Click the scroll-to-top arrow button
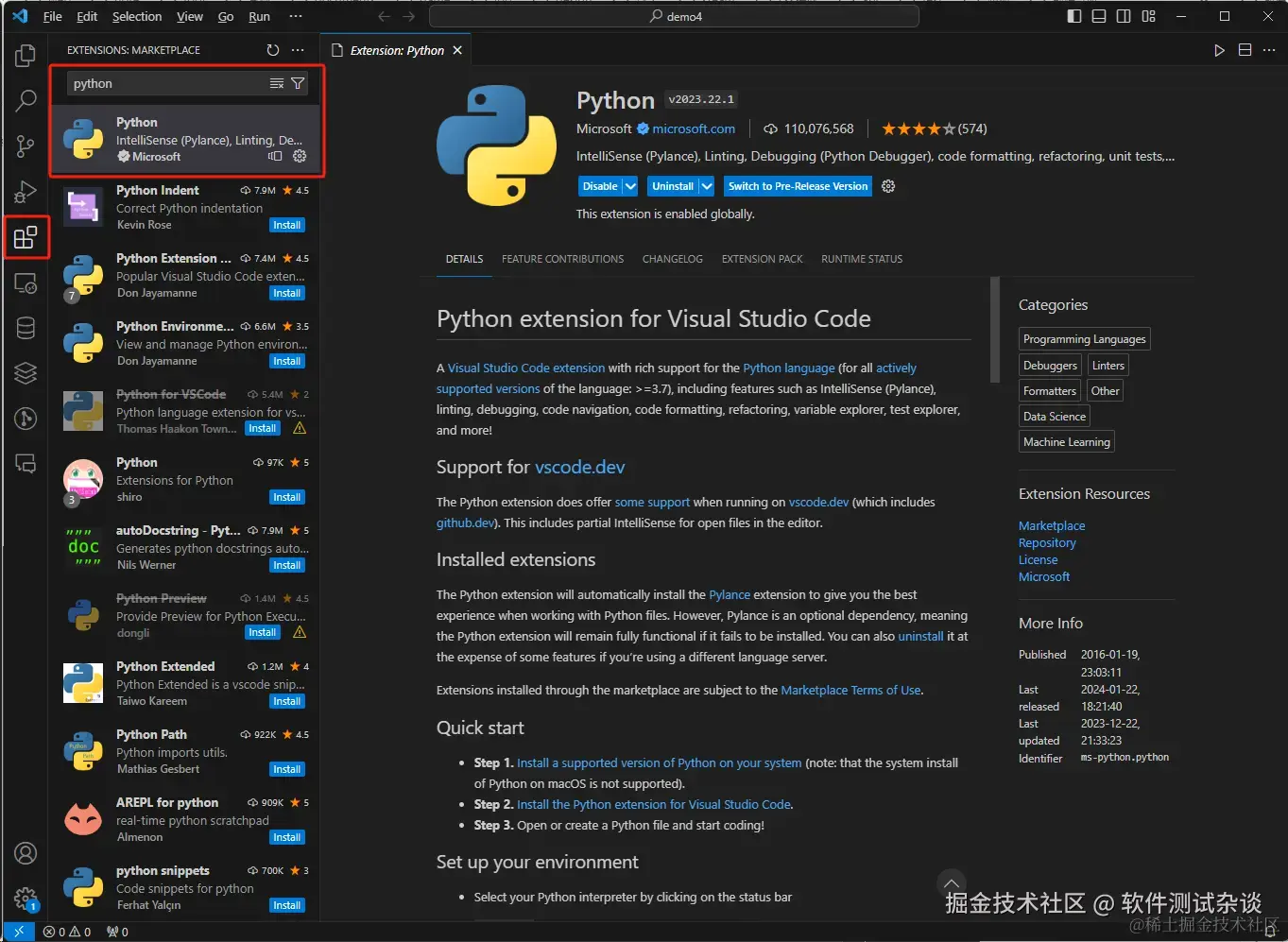 click(952, 882)
